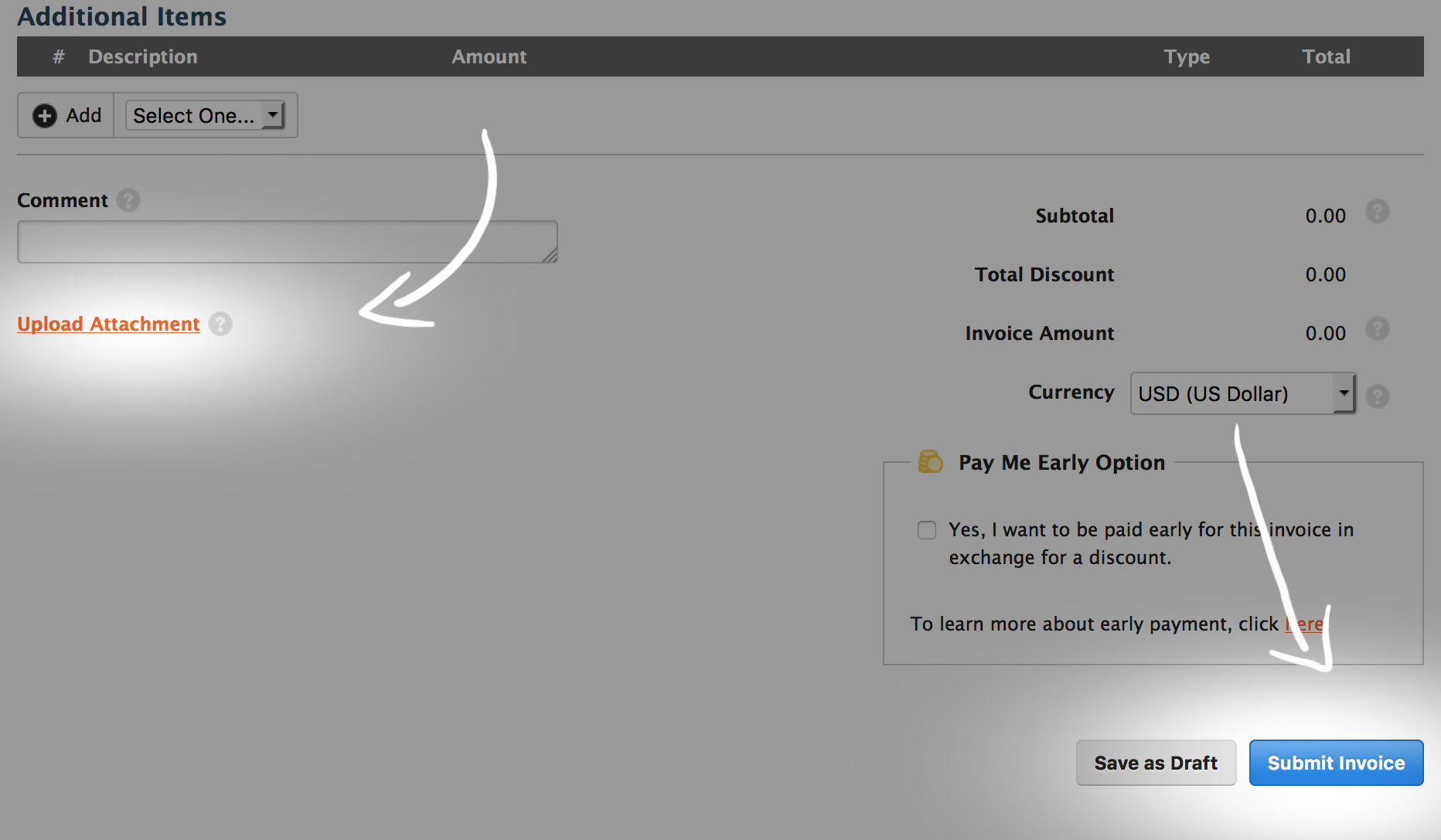
Task: Click the Total Discount value 0.00
Action: (x=1326, y=274)
